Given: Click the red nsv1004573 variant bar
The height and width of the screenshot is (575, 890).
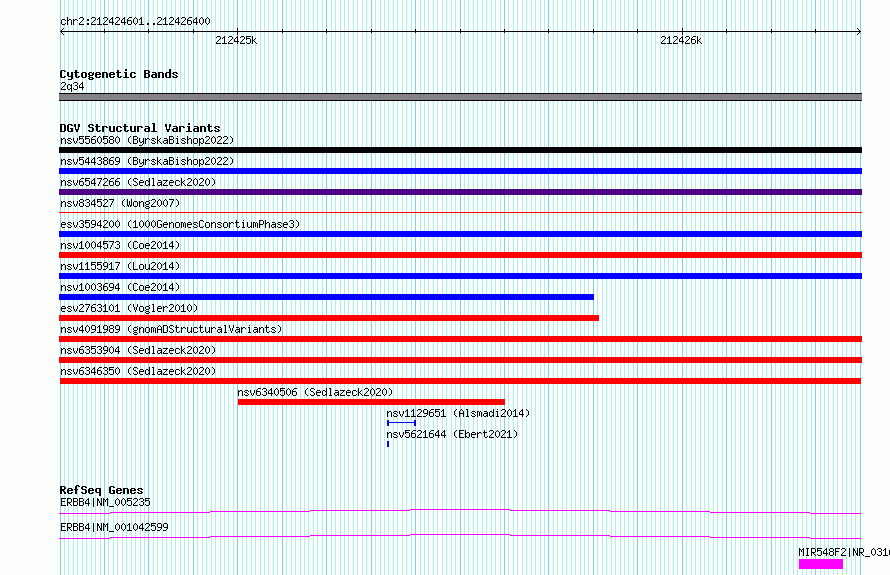Looking at the screenshot, I should pos(460,255).
